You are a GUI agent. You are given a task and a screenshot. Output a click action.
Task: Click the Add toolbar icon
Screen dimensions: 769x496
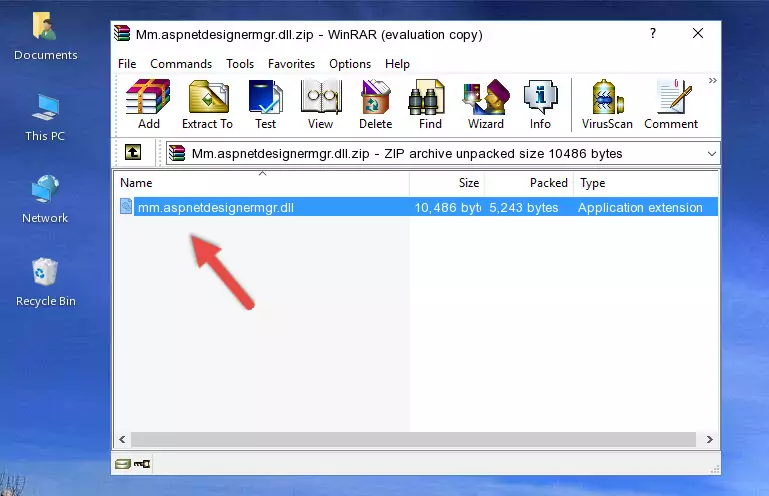(x=148, y=104)
